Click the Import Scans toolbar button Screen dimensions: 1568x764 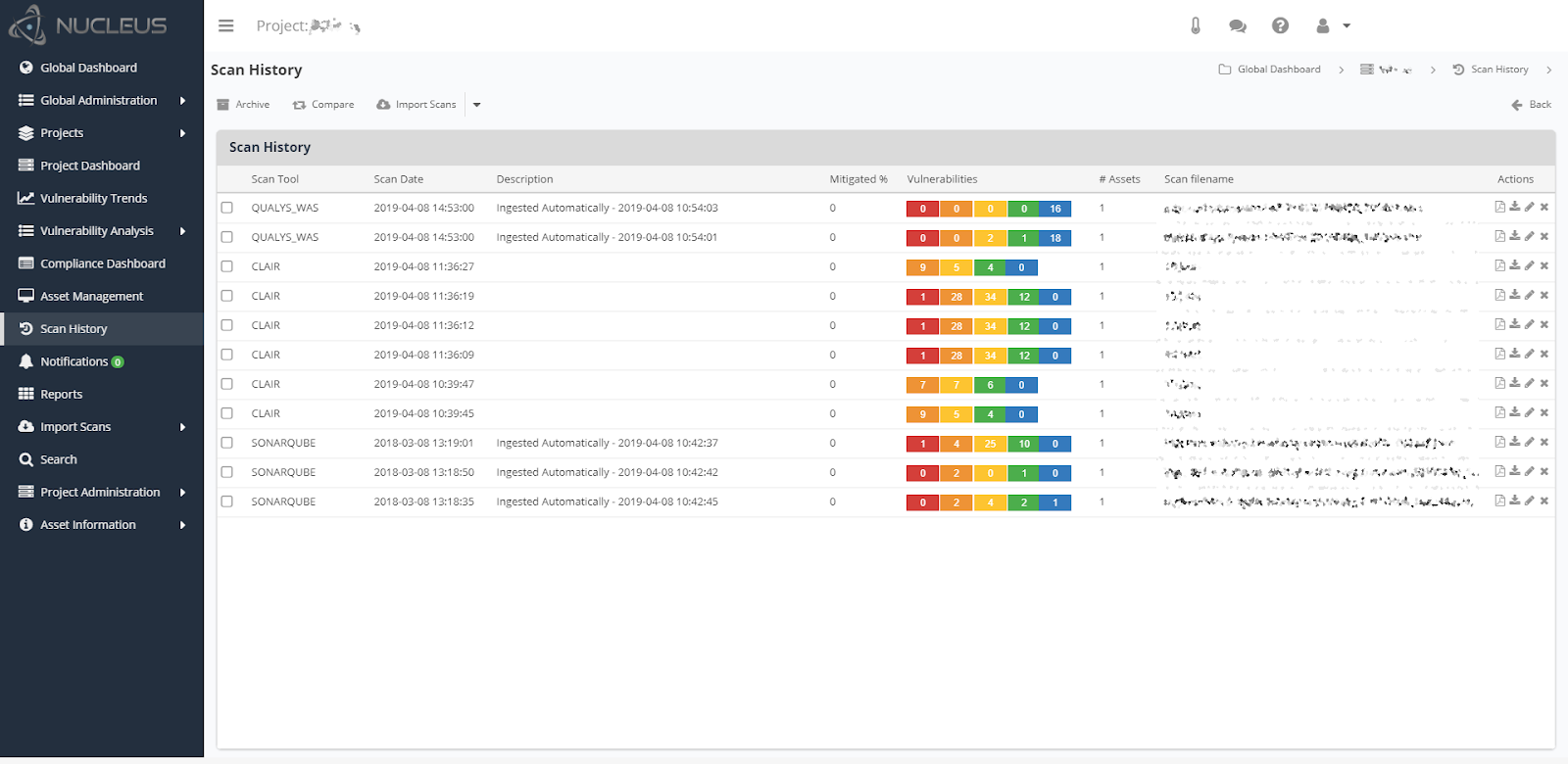(x=416, y=105)
